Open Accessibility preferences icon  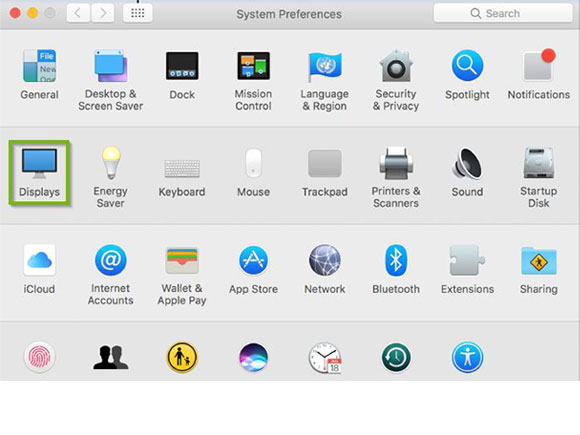coord(467,357)
